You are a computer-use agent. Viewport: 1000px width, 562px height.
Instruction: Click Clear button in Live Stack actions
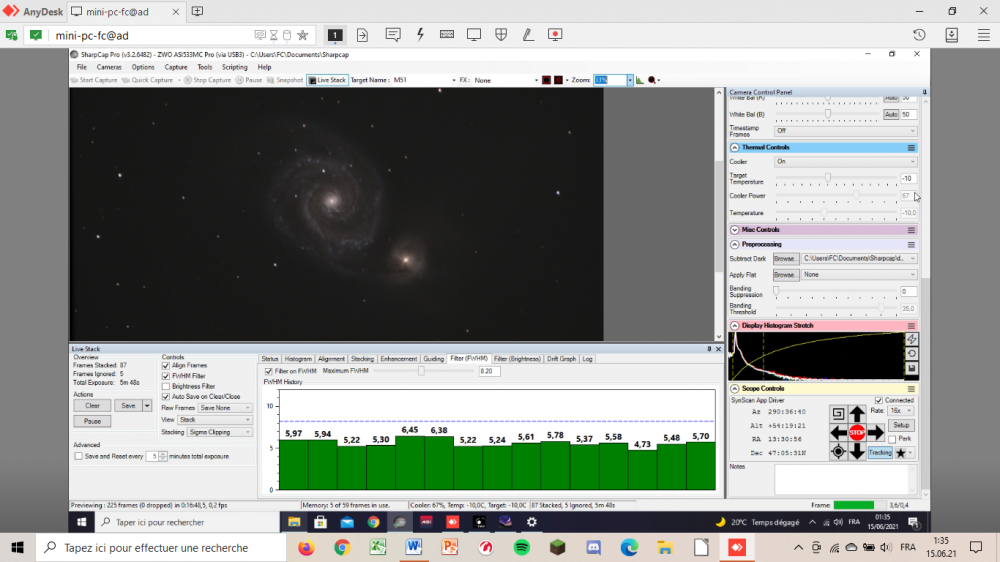click(92, 406)
